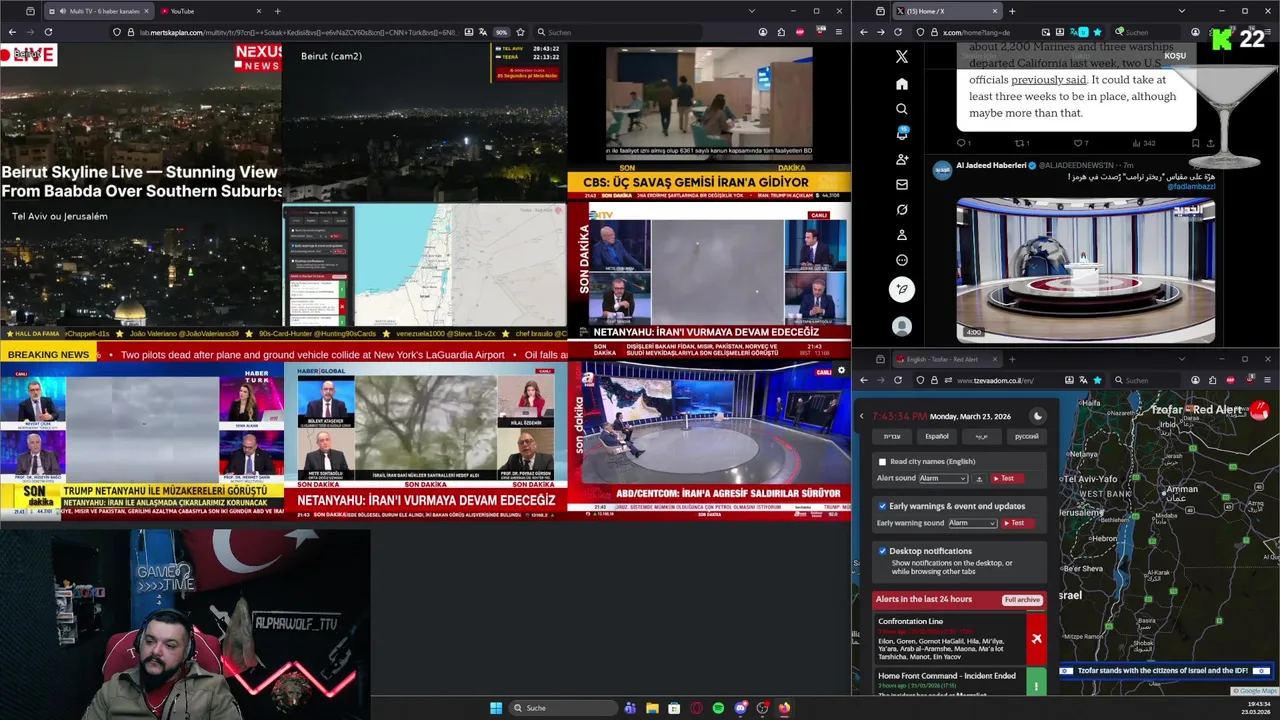The image size is (1280, 720).
Task: Collapse Tzofar panel with back arrow
Action: 862,416
